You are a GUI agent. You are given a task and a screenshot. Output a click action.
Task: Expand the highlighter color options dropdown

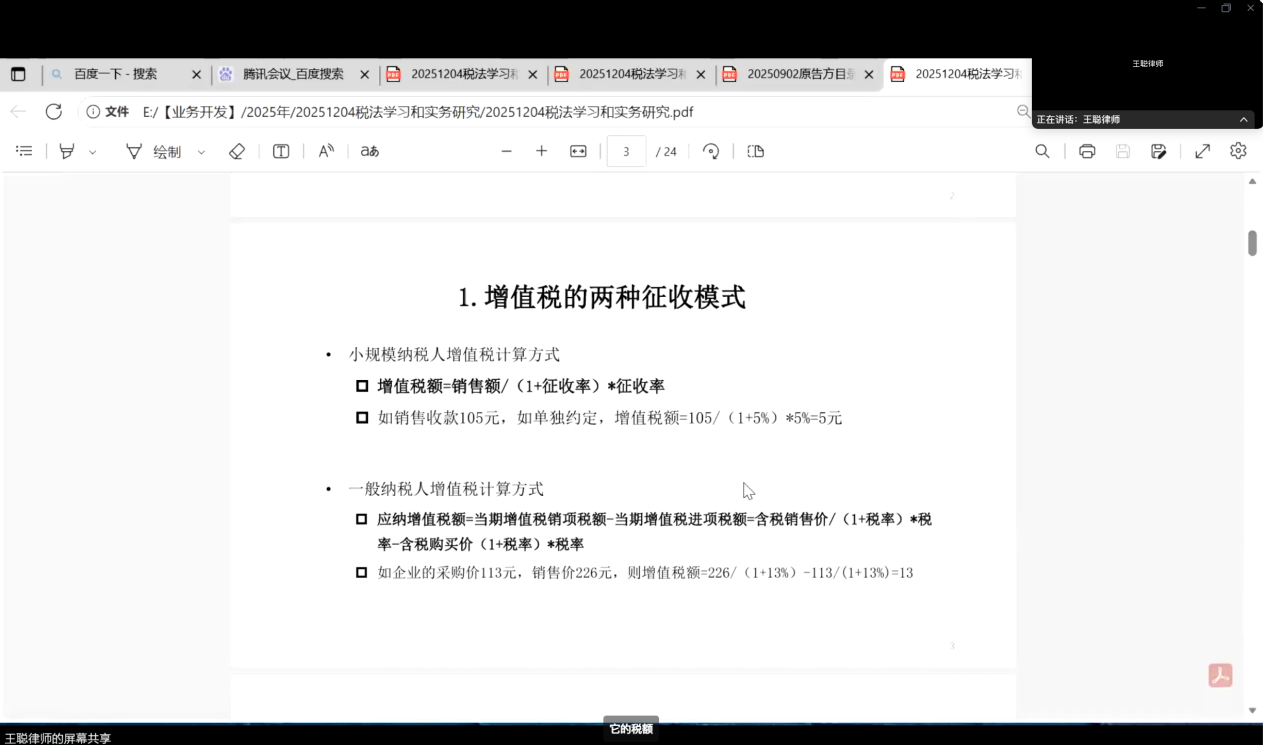[x=93, y=152]
